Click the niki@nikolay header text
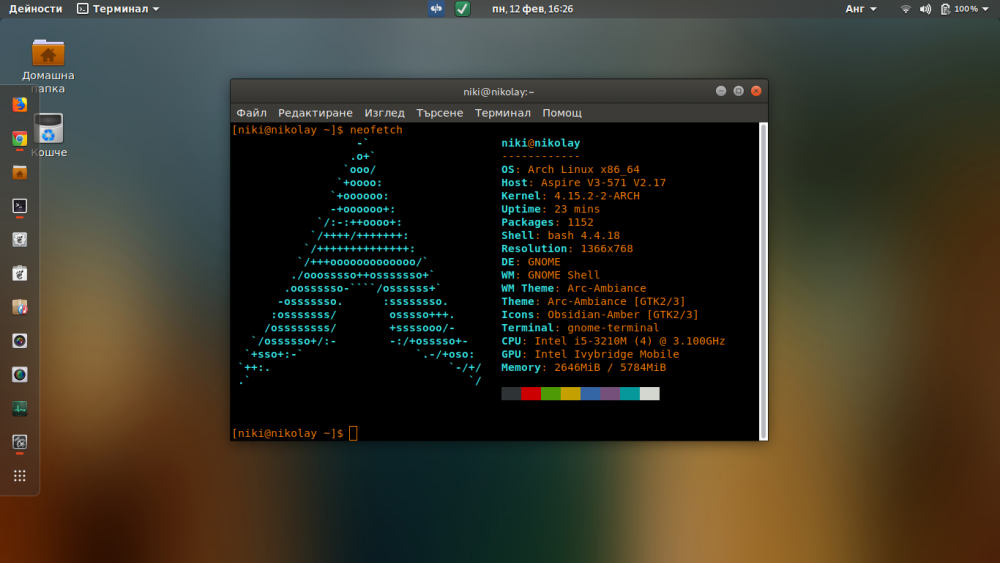Viewport: 1000px width, 563px height. (x=541, y=143)
